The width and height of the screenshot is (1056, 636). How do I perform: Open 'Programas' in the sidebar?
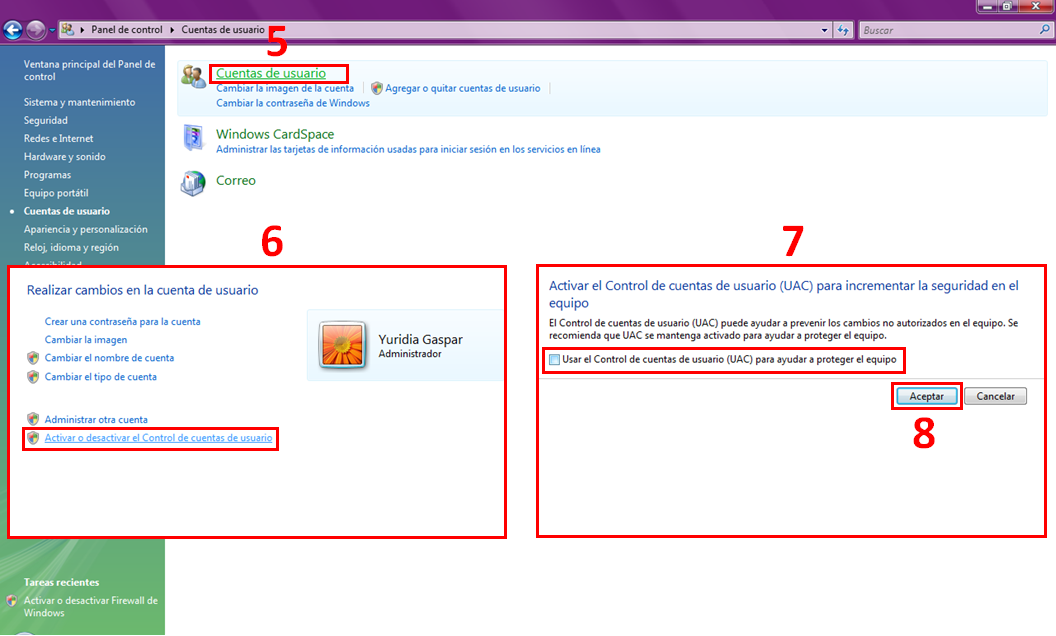pyautogui.click(x=47, y=175)
